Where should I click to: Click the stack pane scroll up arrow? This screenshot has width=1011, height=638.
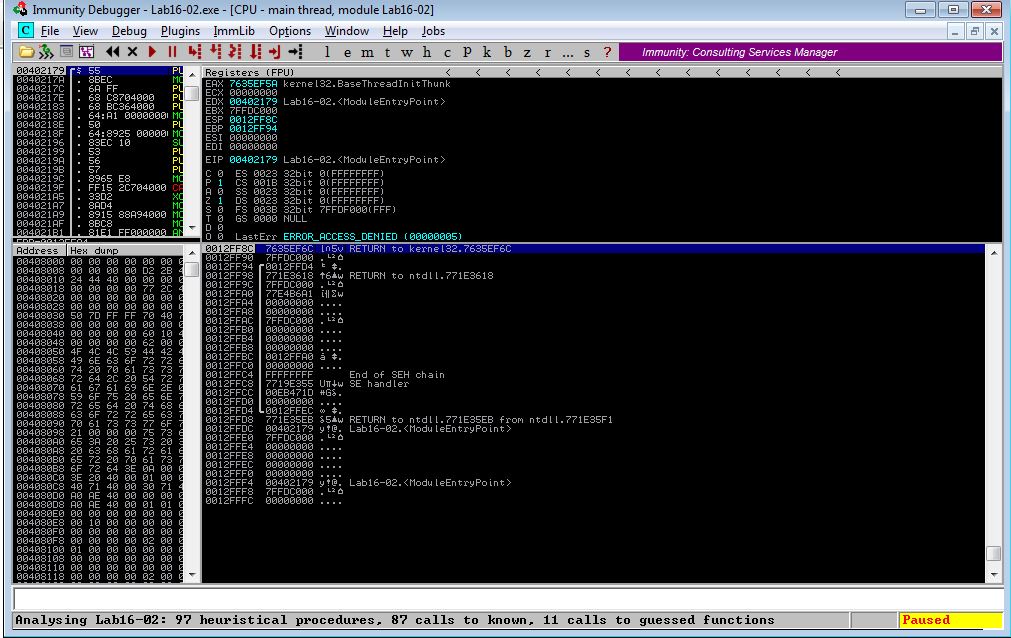tap(994, 253)
